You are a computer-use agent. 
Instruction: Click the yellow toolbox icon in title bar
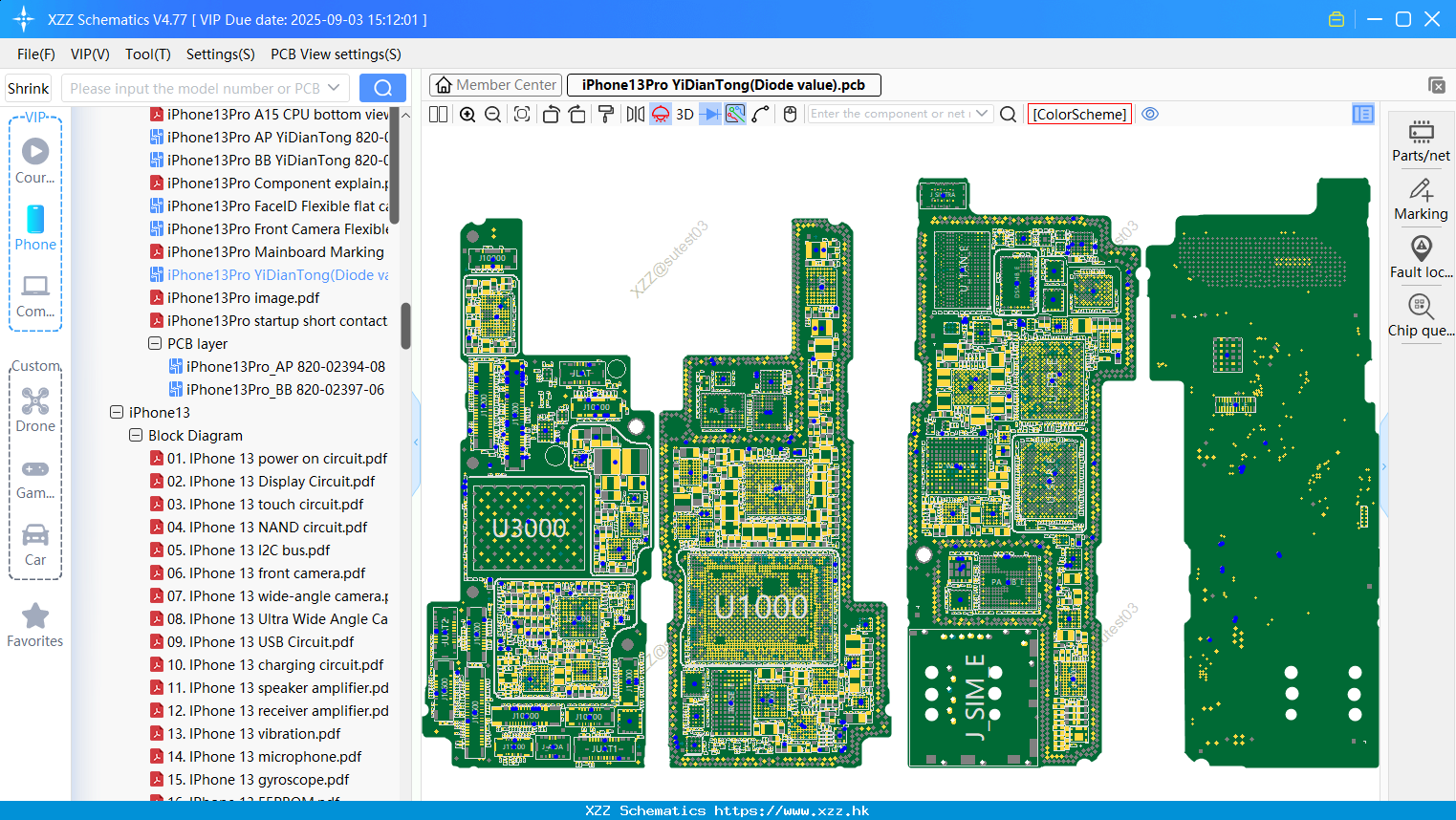[x=1336, y=19]
